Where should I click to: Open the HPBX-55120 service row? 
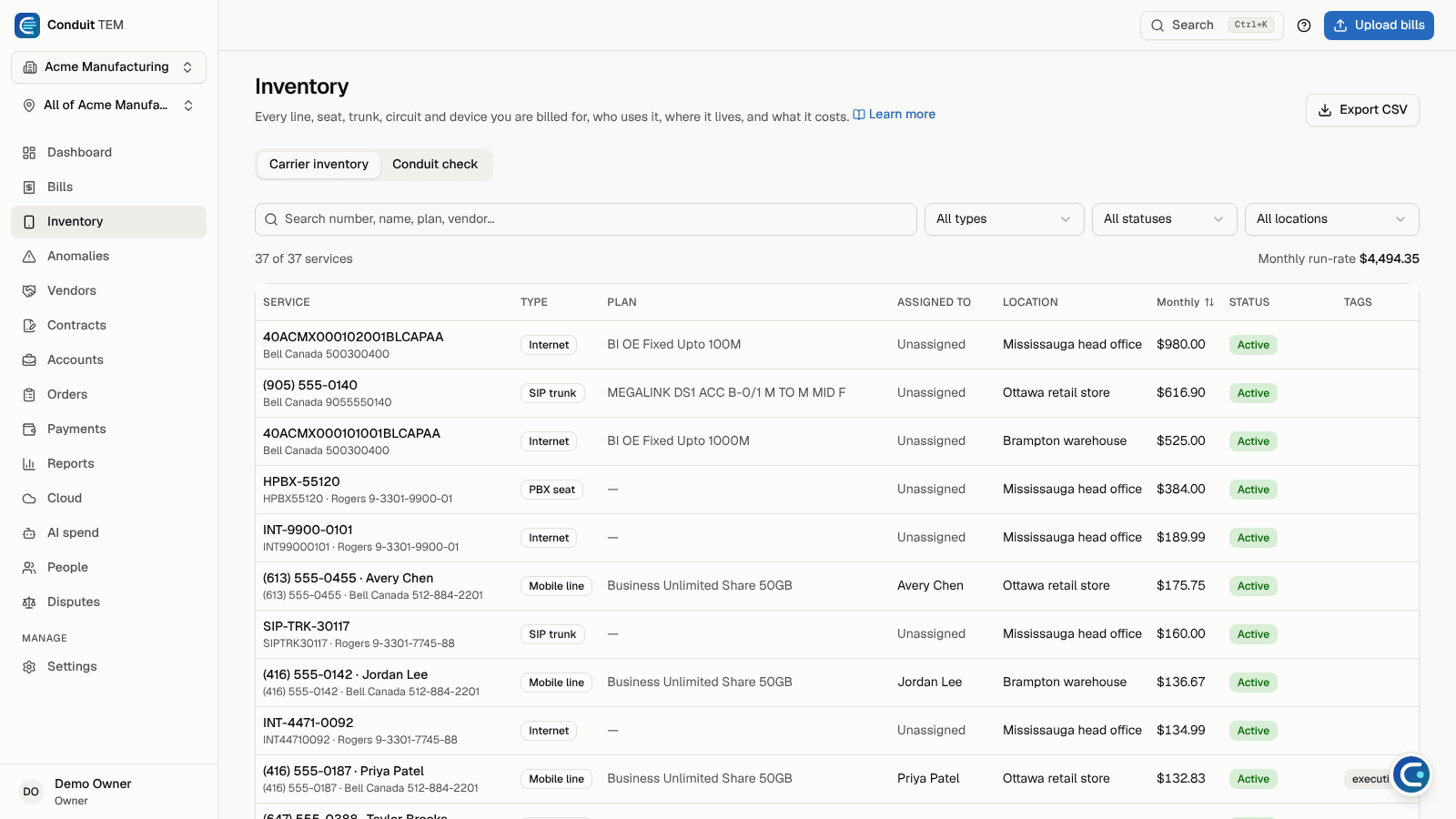pyautogui.click(x=836, y=490)
